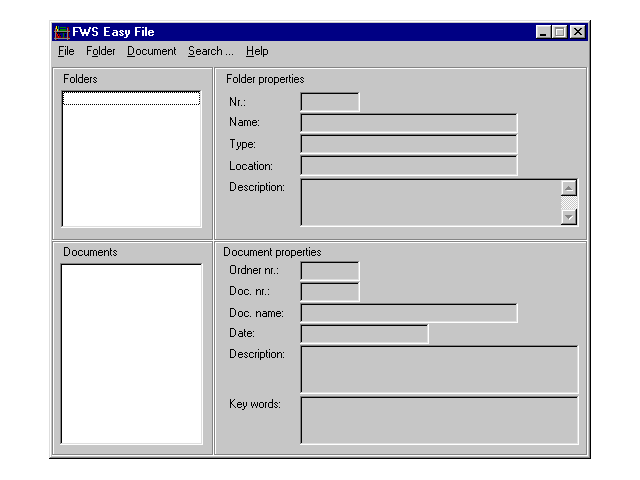The height and width of the screenshot is (480, 640).
Task: Click the folder Description text area
Action: [x=430, y=202]
